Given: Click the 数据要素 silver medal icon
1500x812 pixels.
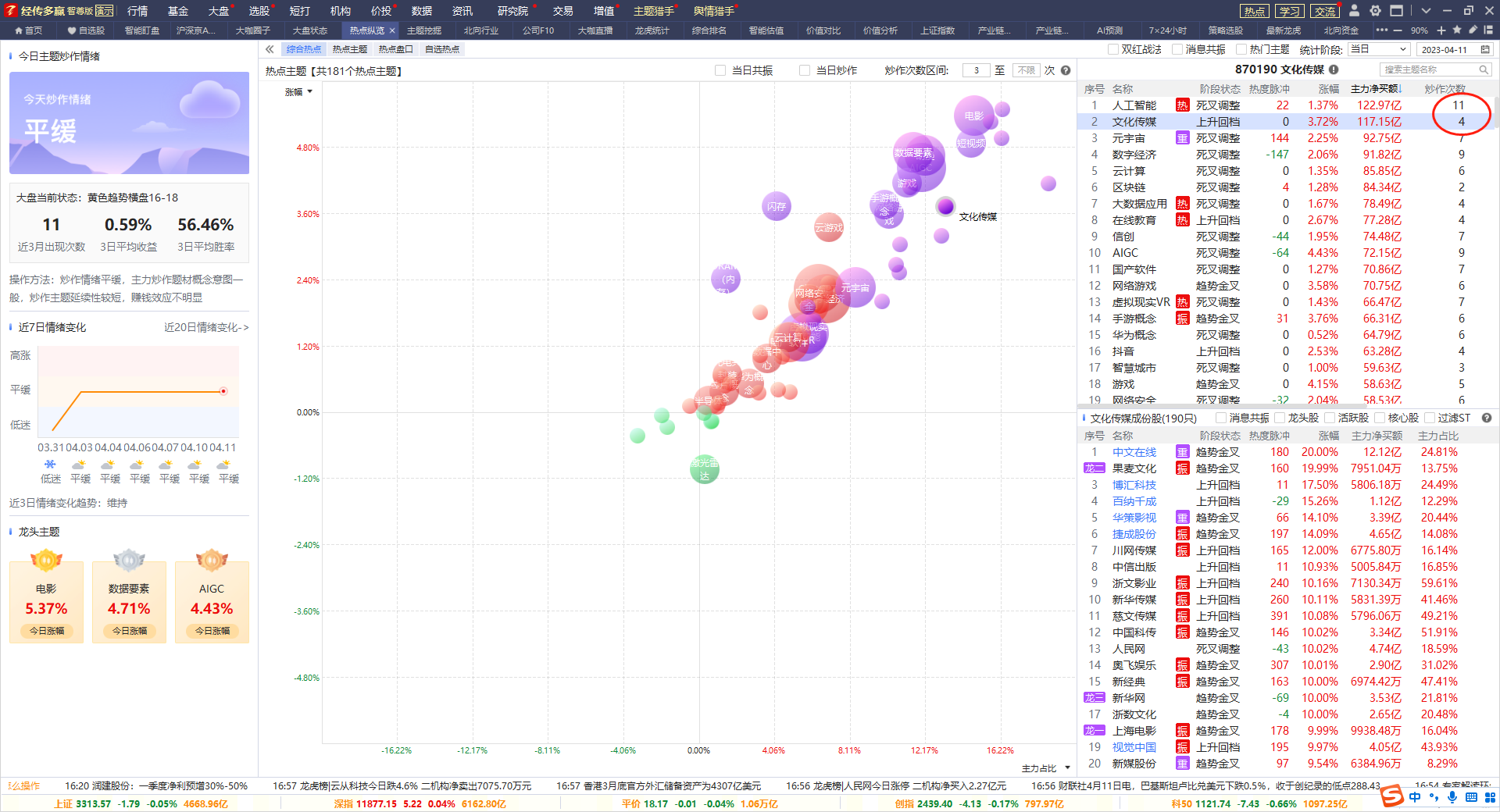Looking at the screenshot, I should point(129,560).
